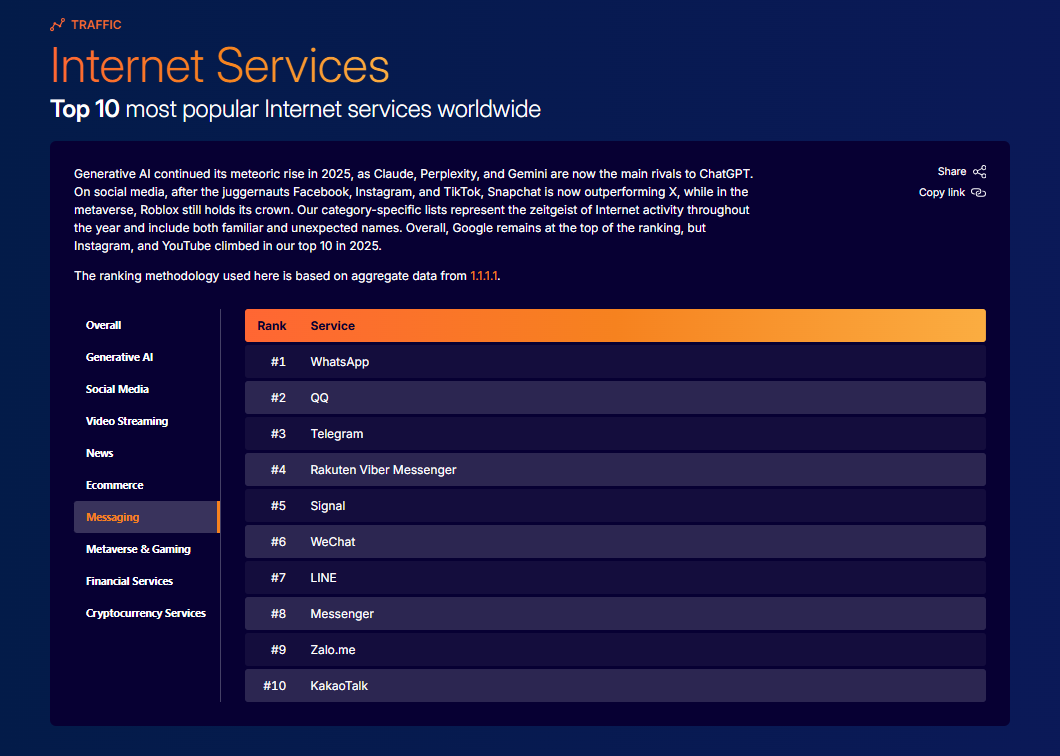This screenshot has width=1060, height=756.
Task: Click the Internet Services page title
Action: (218, 67)
